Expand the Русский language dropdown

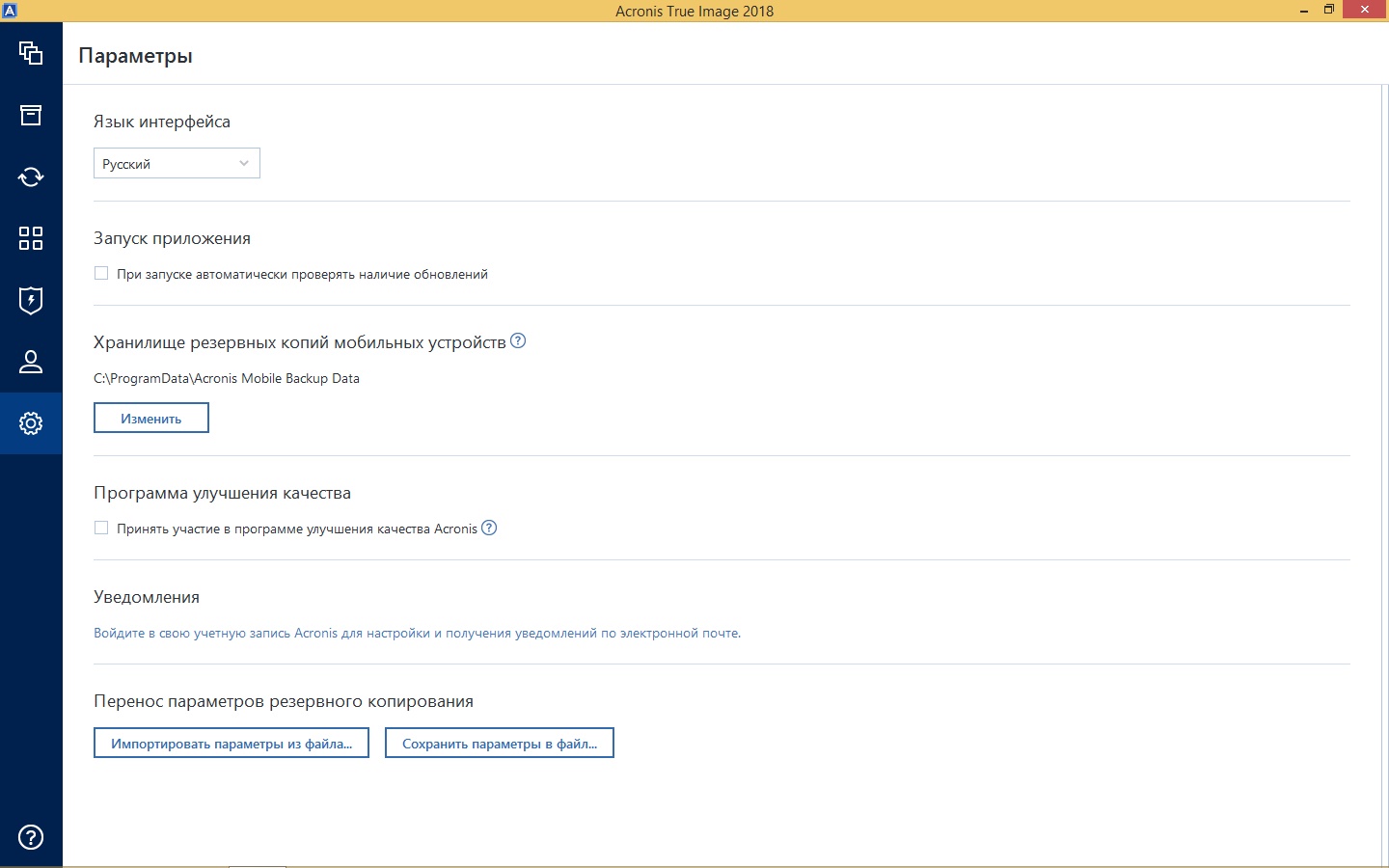[x=177, y=163]
